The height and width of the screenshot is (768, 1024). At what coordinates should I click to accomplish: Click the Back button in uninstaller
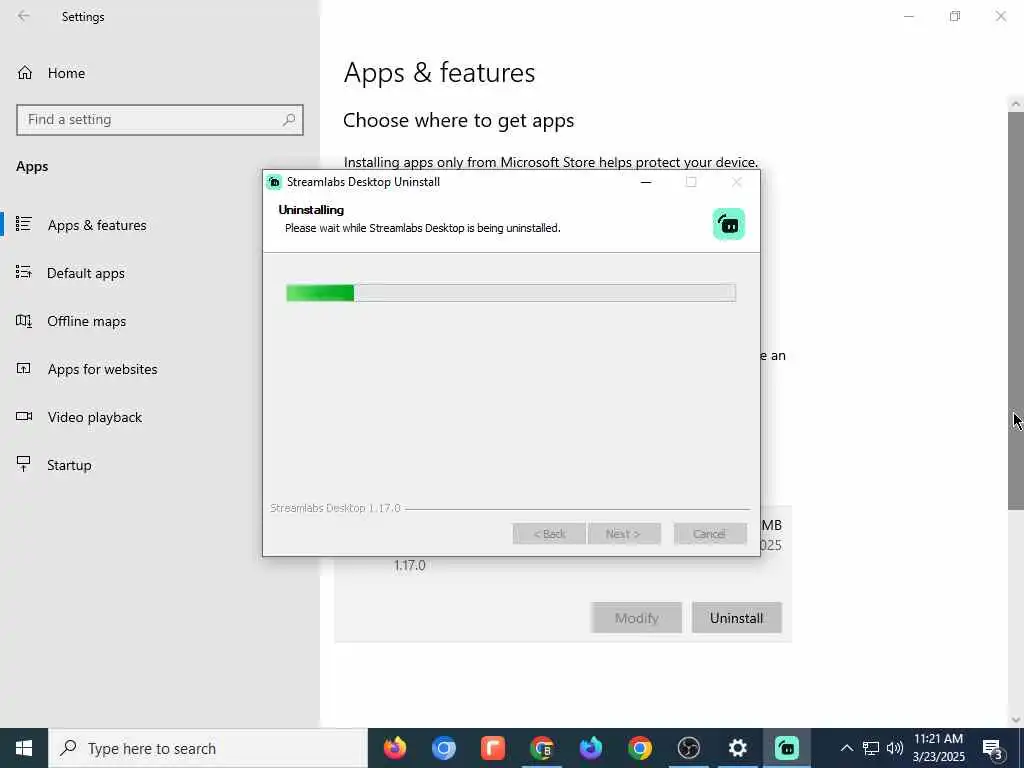(549, 534)
